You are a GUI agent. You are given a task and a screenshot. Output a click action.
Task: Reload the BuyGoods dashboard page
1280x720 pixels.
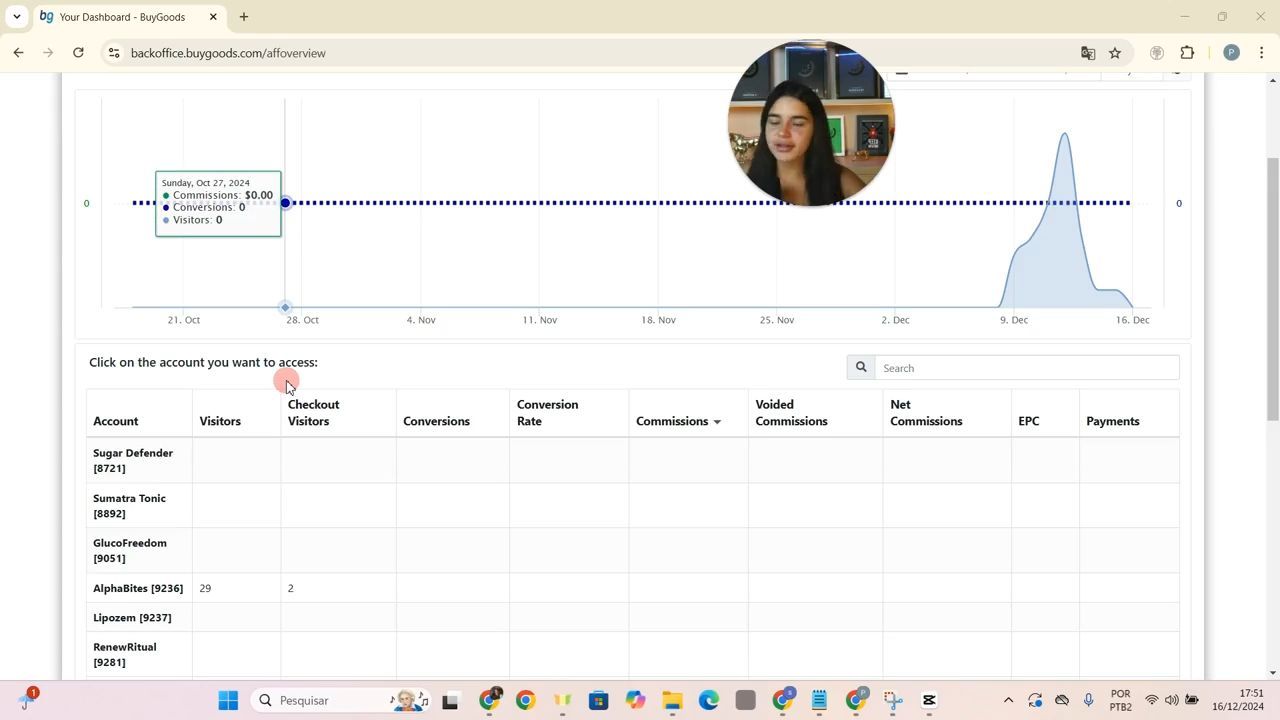78,53
